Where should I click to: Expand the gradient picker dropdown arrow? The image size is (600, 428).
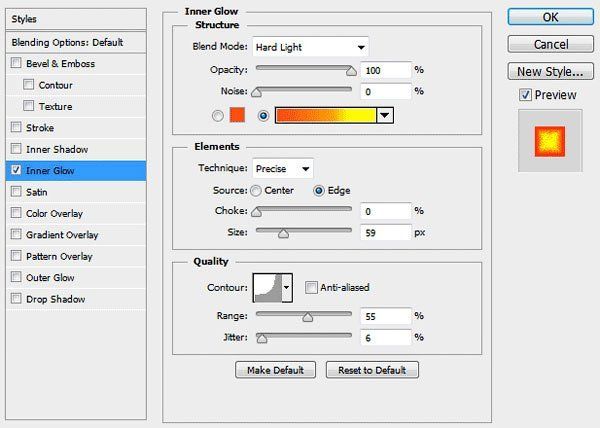coord(385,115)
